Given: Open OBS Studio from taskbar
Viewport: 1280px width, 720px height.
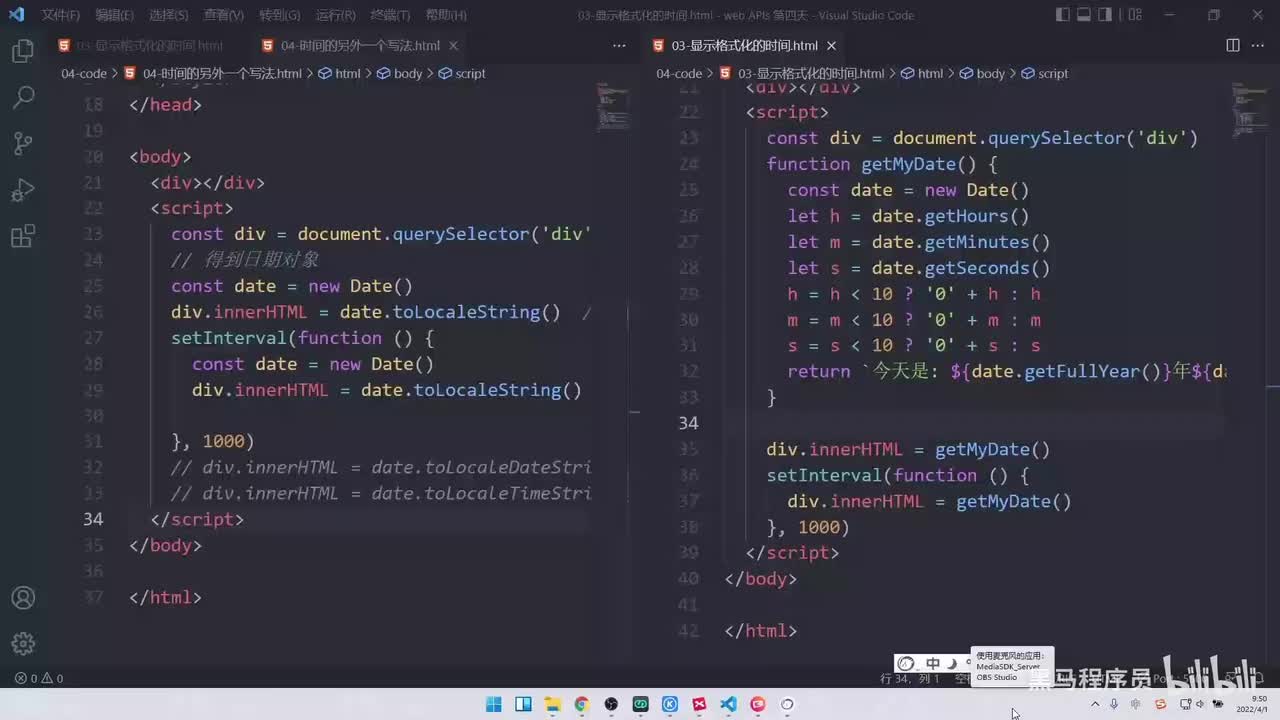Looking at the screenshot, I should click(611, 704).
